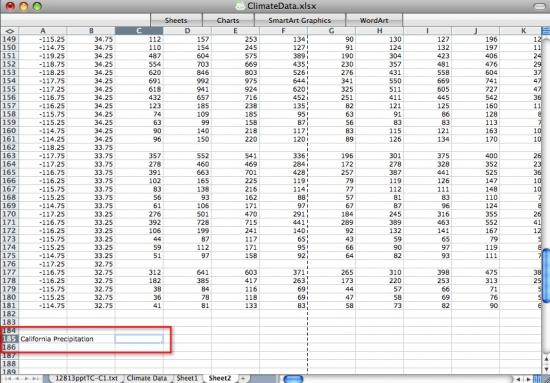Screen dimensions: 550x383
Task: Close the ClimateData.xlsx window
Action: click(10, 6)
